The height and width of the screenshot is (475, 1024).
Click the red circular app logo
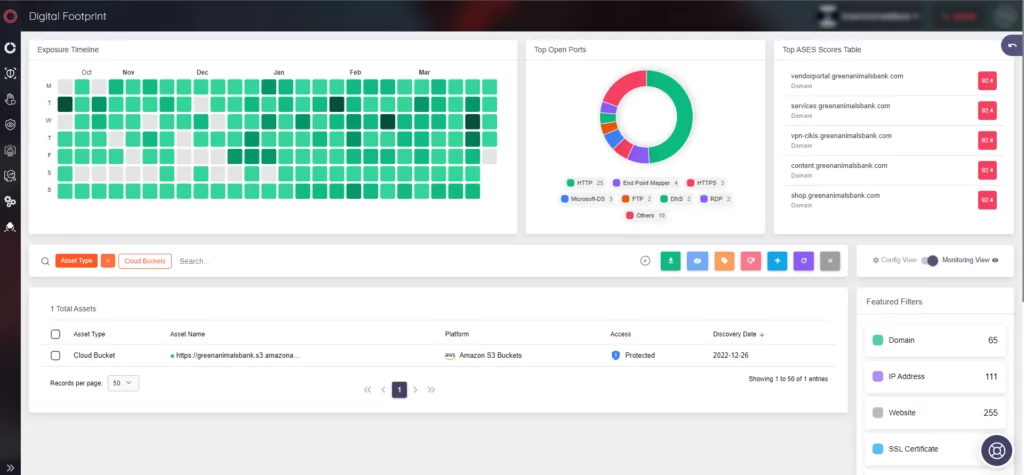(10, 16)
